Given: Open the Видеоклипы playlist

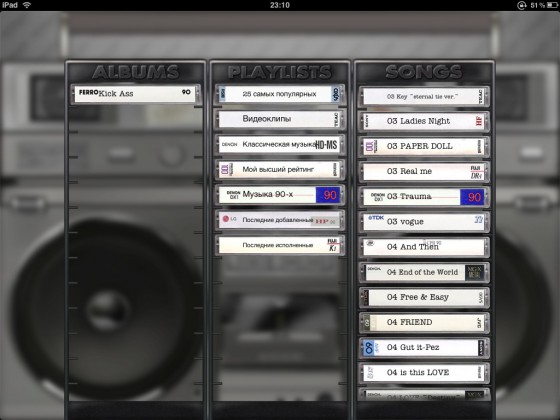Looking at the screenshot, I should [x=280, y=119].
